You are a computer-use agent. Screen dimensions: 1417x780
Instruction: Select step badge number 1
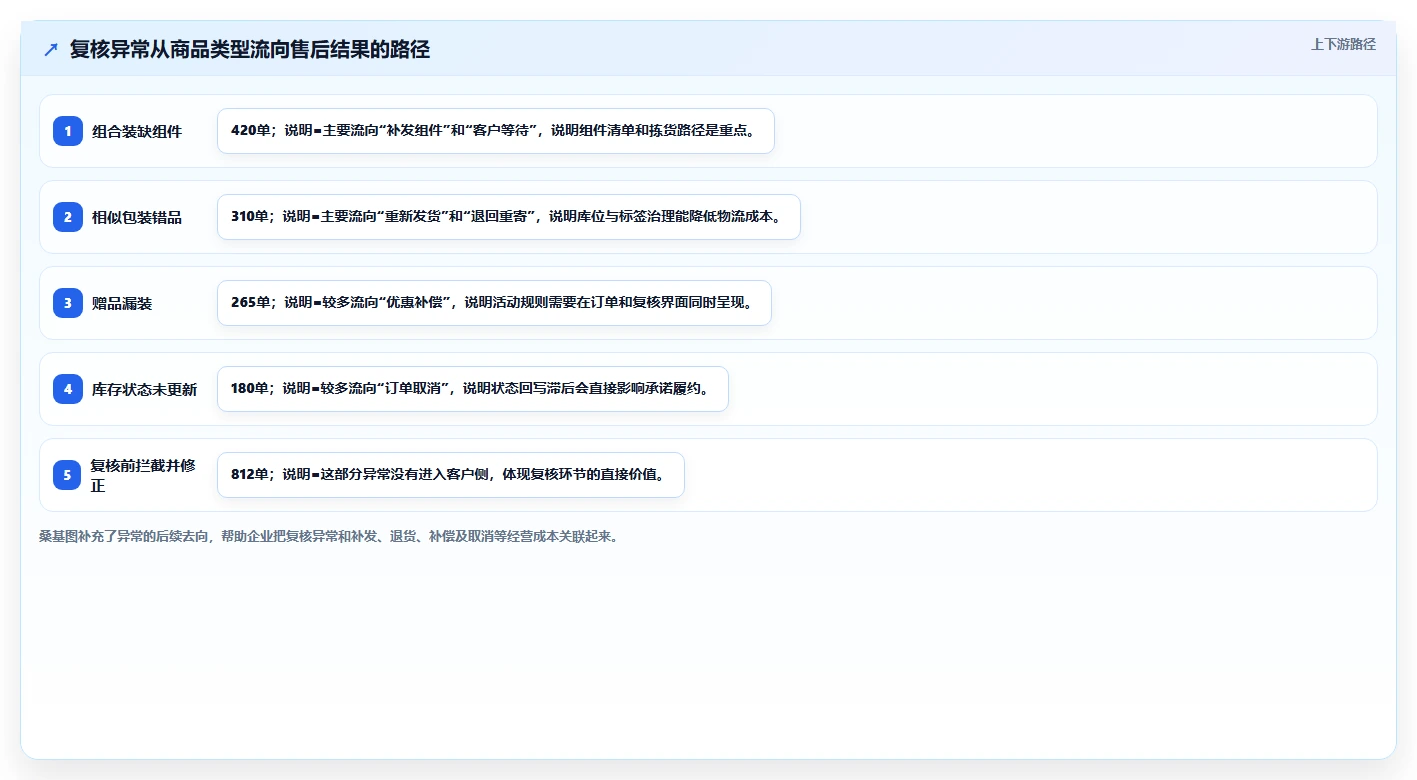68,131
